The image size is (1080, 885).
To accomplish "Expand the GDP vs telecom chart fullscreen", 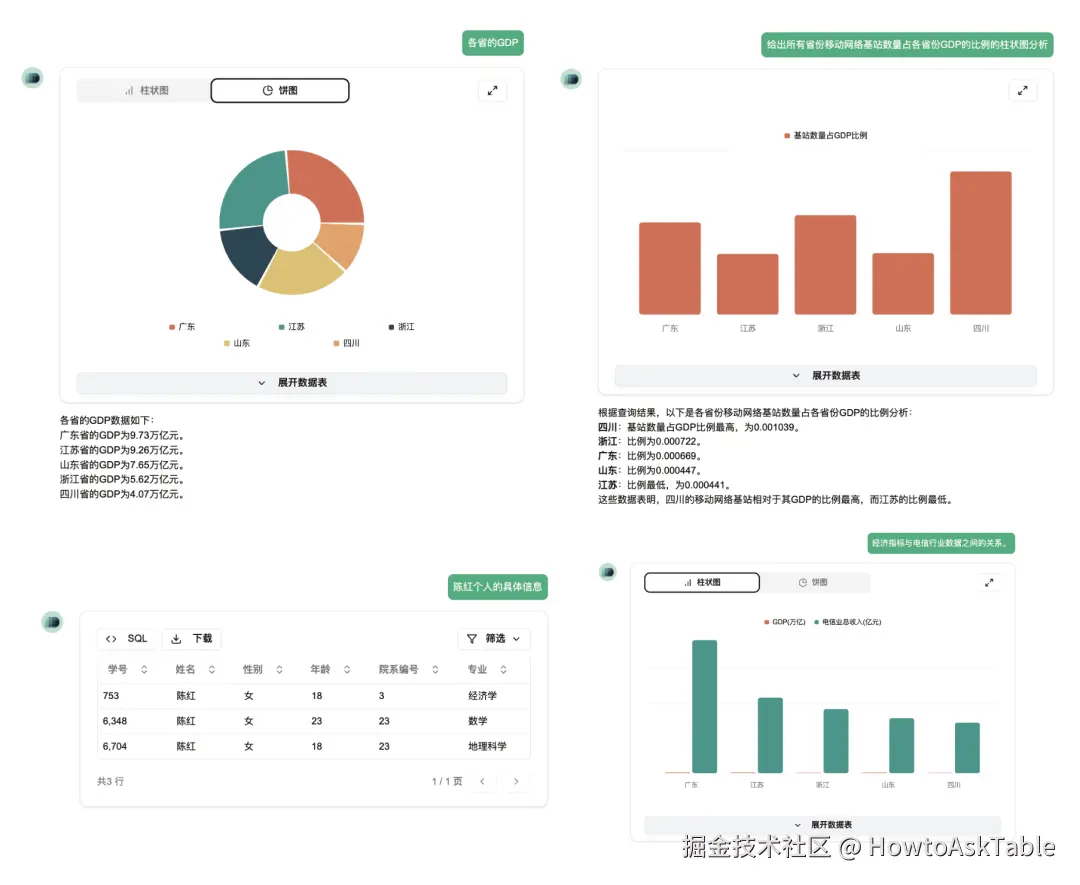I will pyautogui.click(x=989, y=583).
